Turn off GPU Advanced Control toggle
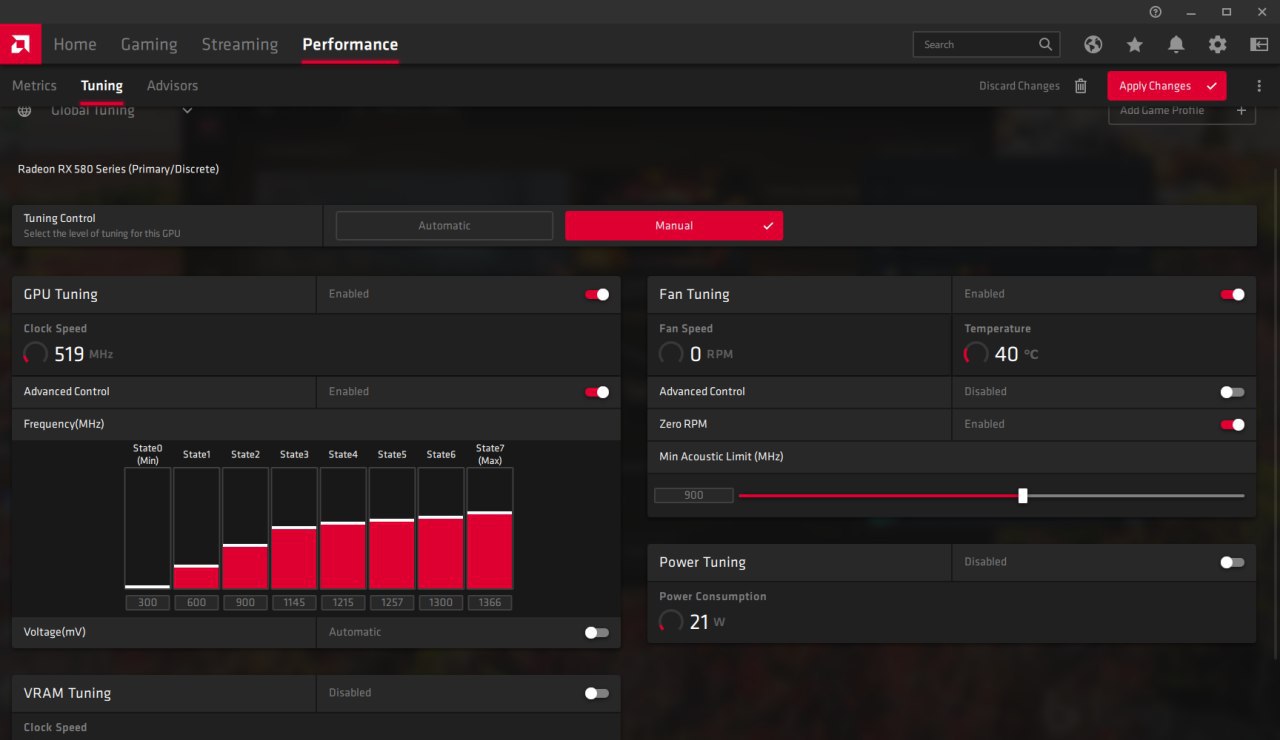1280x740 pixels. coord(597,392)
